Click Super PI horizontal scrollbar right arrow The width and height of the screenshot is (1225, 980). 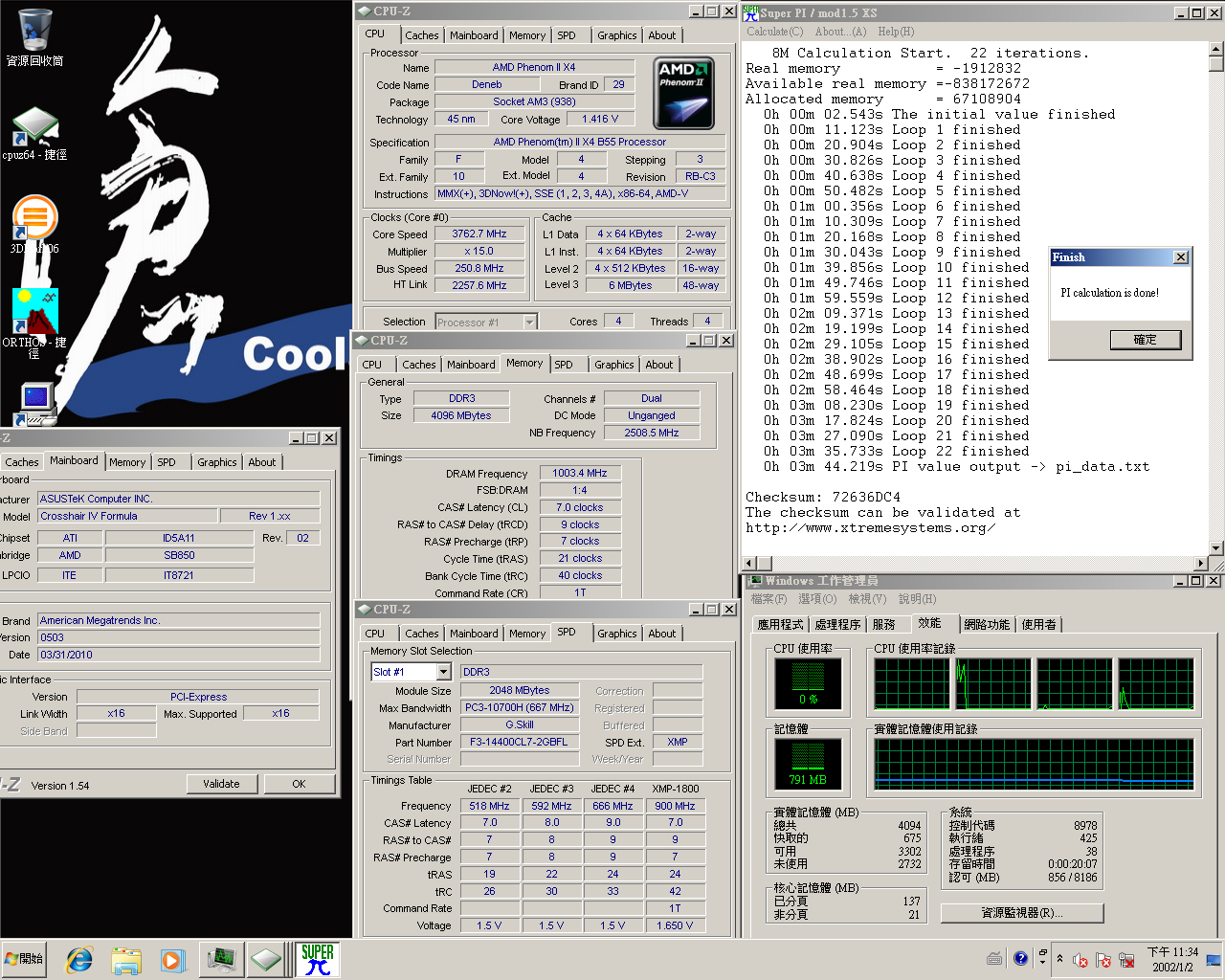(x=1201, y=564)
